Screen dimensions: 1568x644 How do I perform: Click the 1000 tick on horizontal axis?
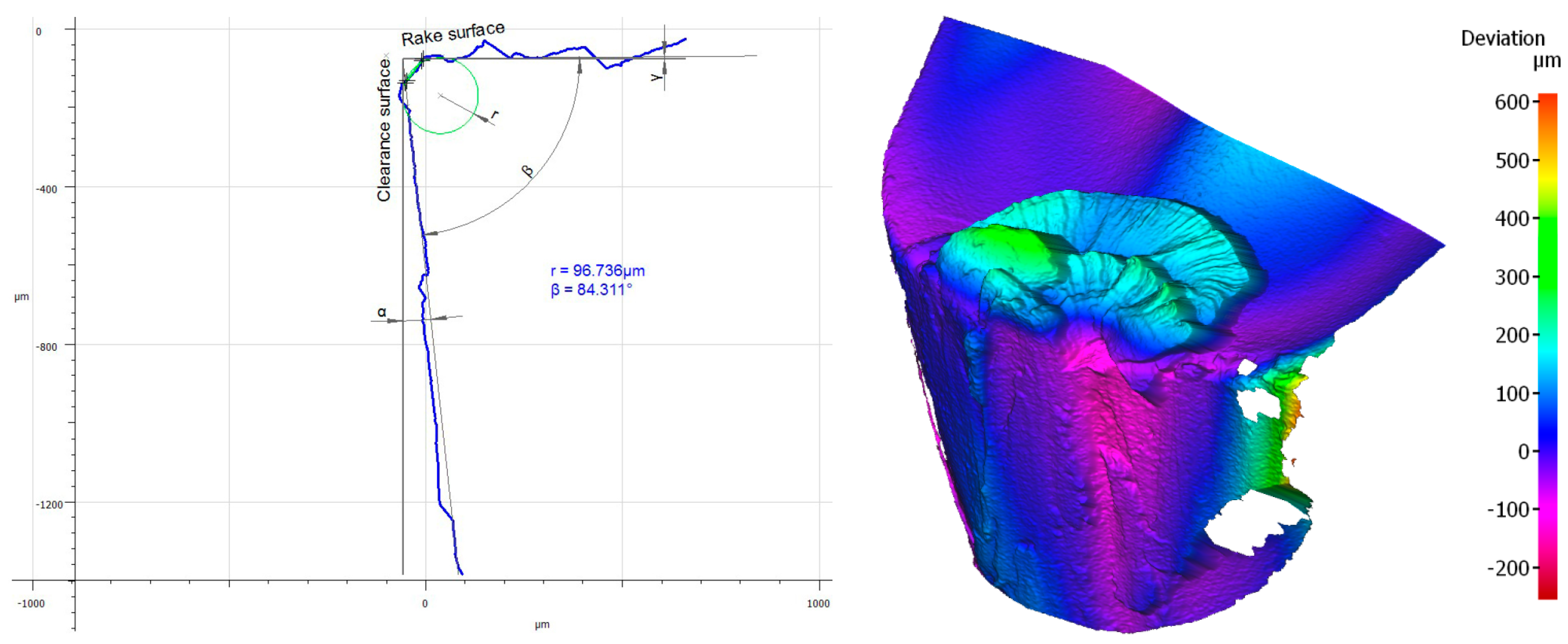tap(818, 603)
